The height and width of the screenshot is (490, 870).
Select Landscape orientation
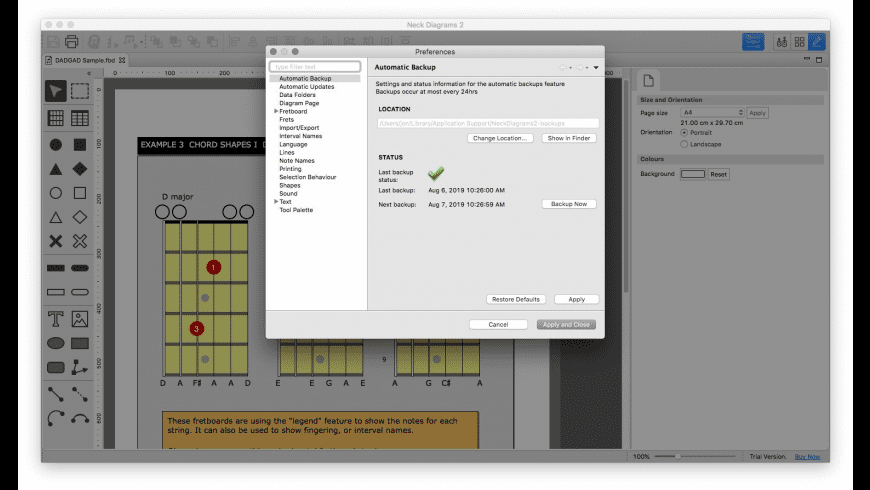(x=684, y=144)
